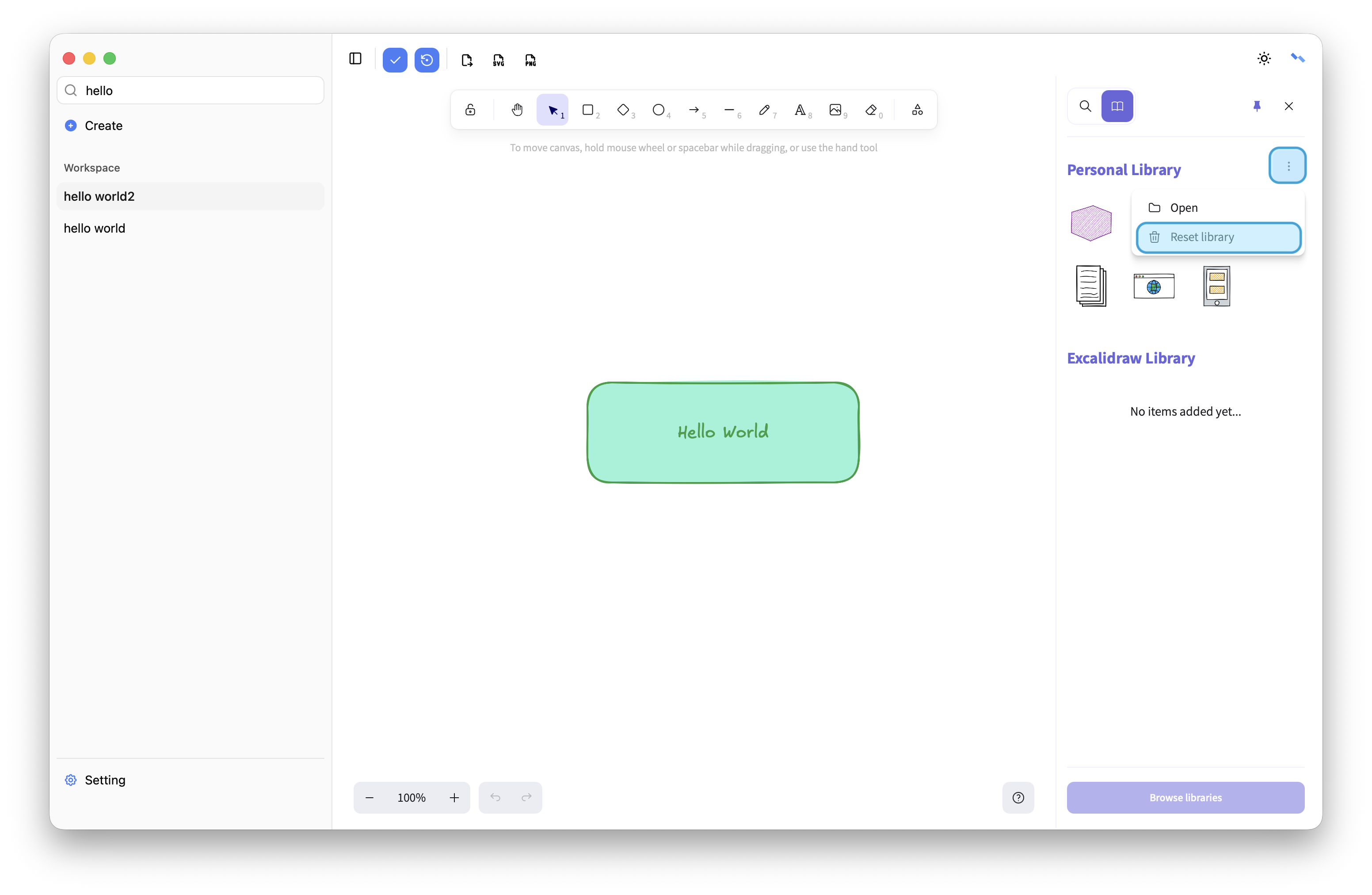The width and height of the screenshot is (1372, 895).
Task: Toggle light/dark theme sun icon
Action: [x=1264, y=58]
